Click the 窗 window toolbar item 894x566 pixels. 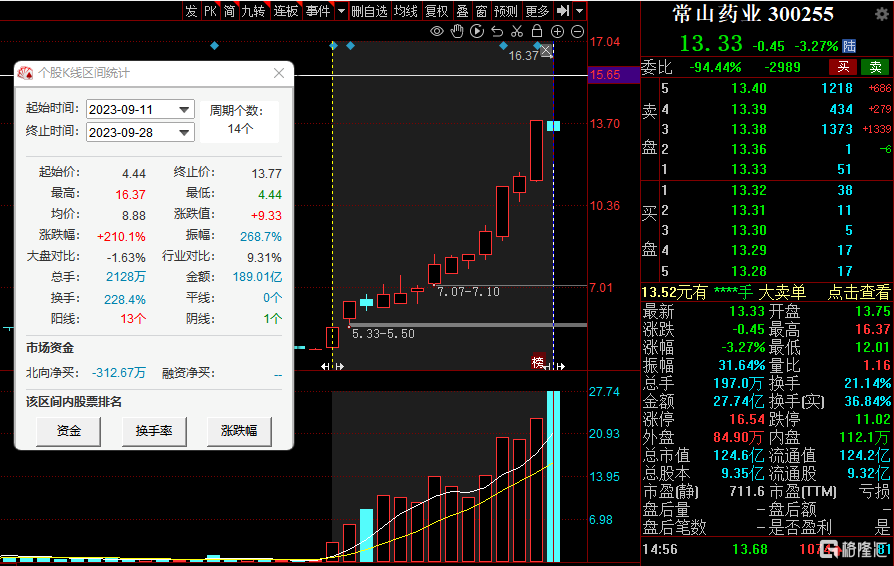pyautogui.click(x=482, y=11)
